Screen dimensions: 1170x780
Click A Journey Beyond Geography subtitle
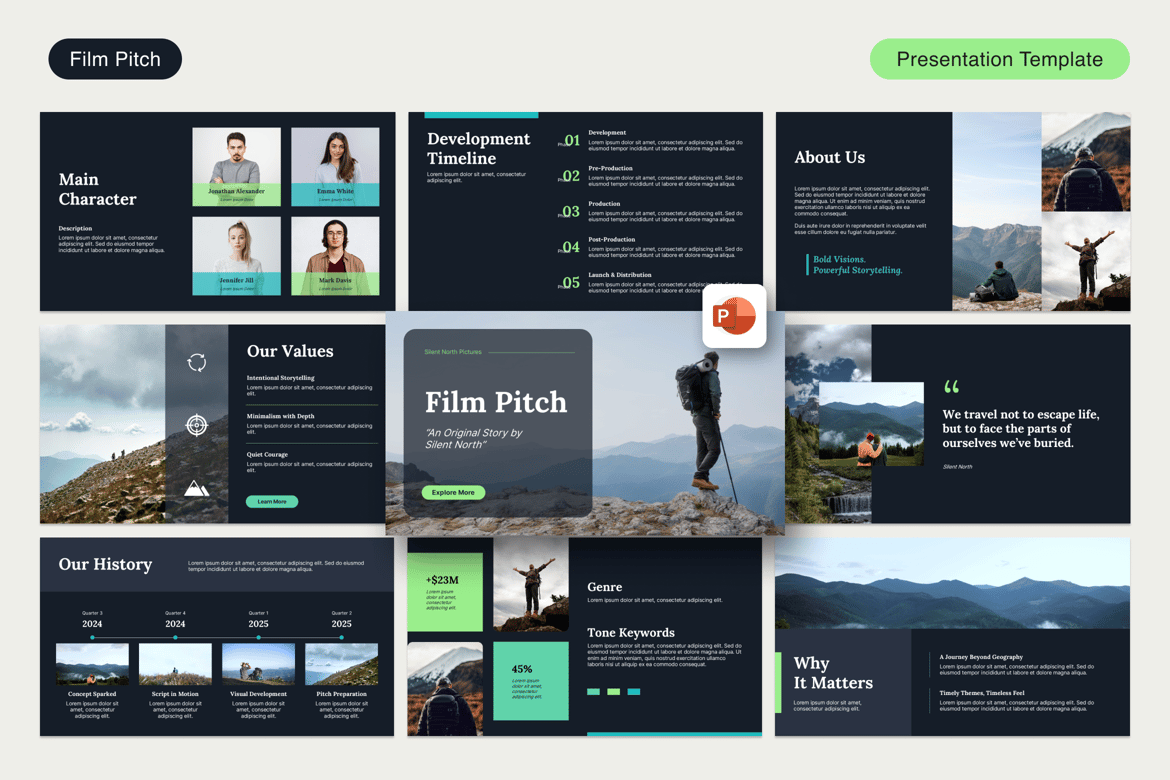point(980,657)
